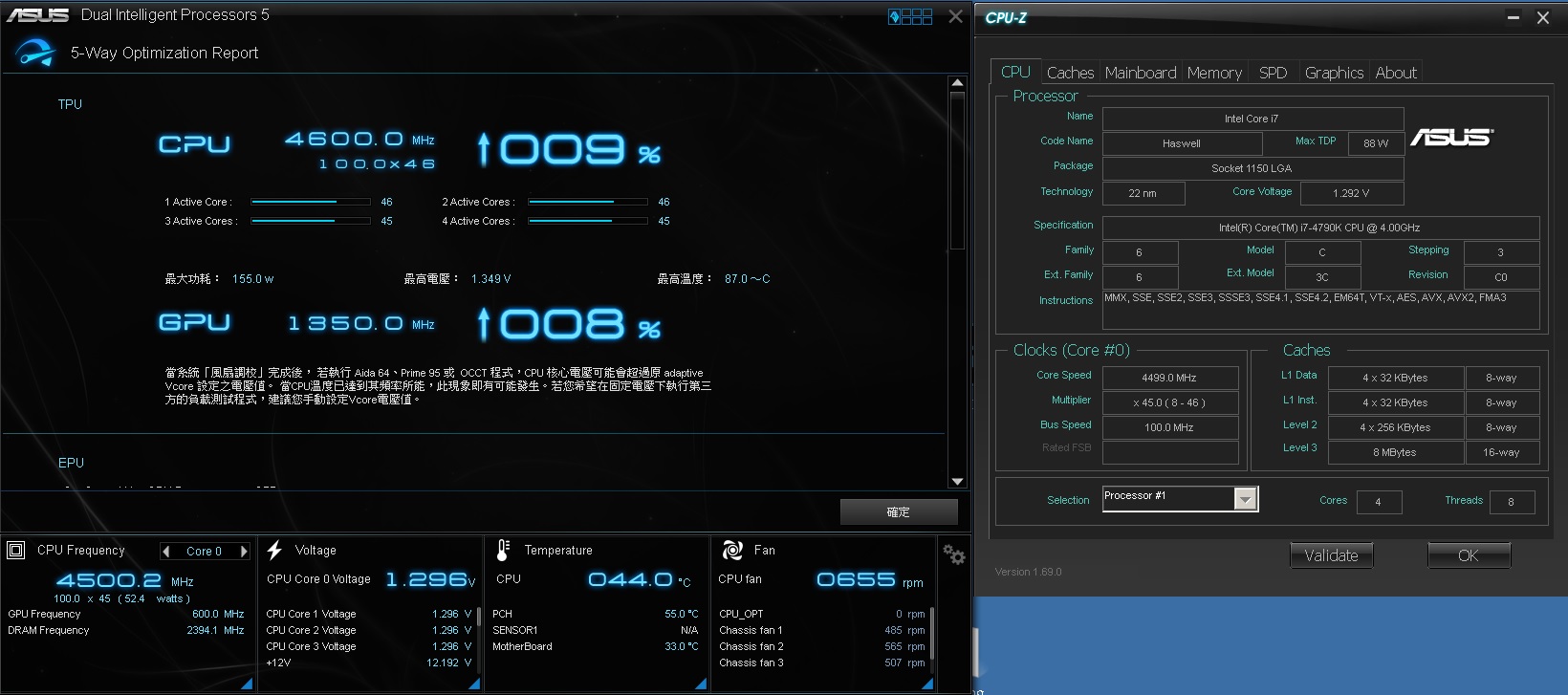This screenshot has width=1568, height=695.
Task: Expand the Temperature panel corner triangle
Action: 701,684
